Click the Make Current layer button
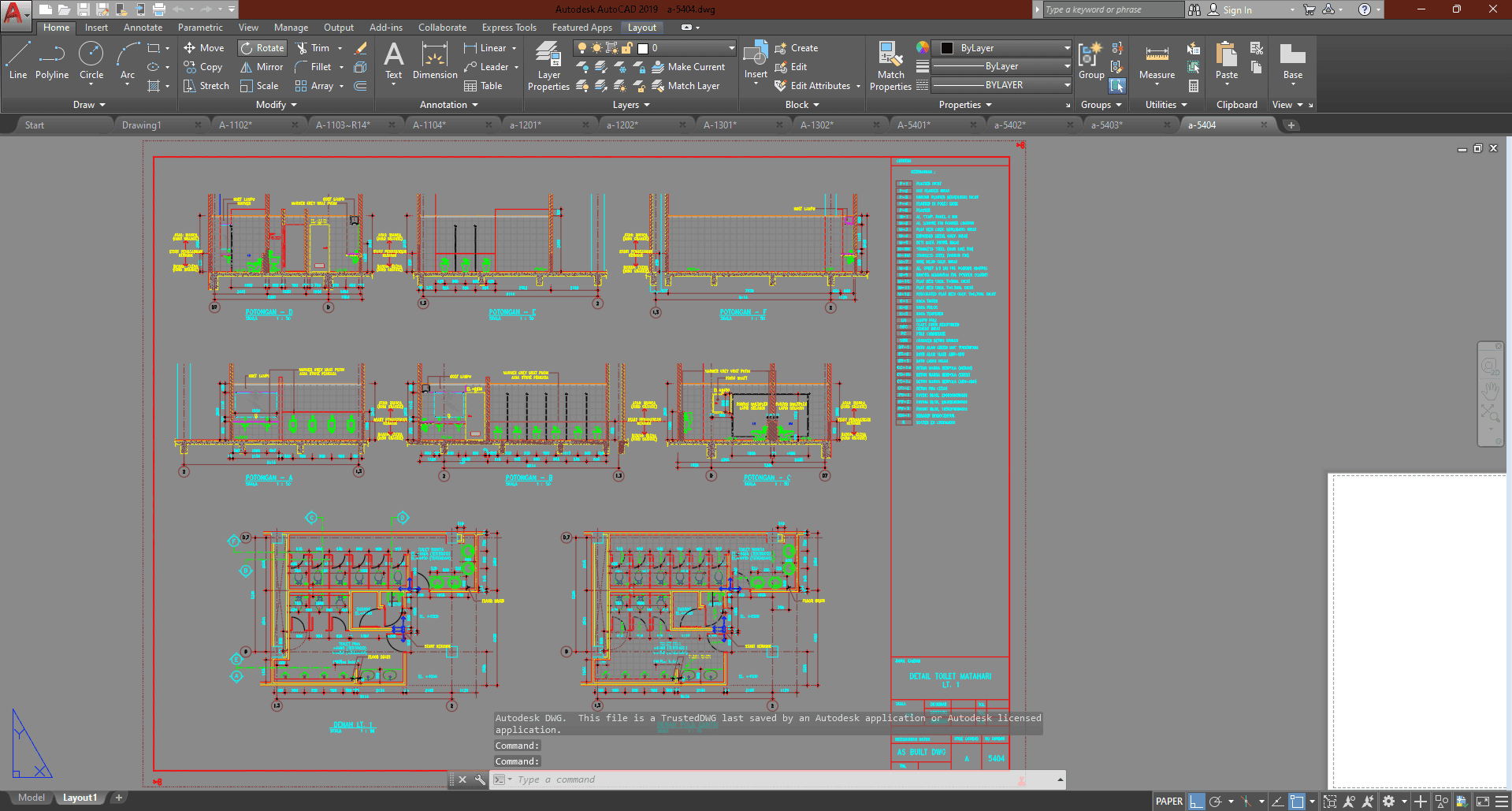The image size is (1512, 811). point(688,67)
